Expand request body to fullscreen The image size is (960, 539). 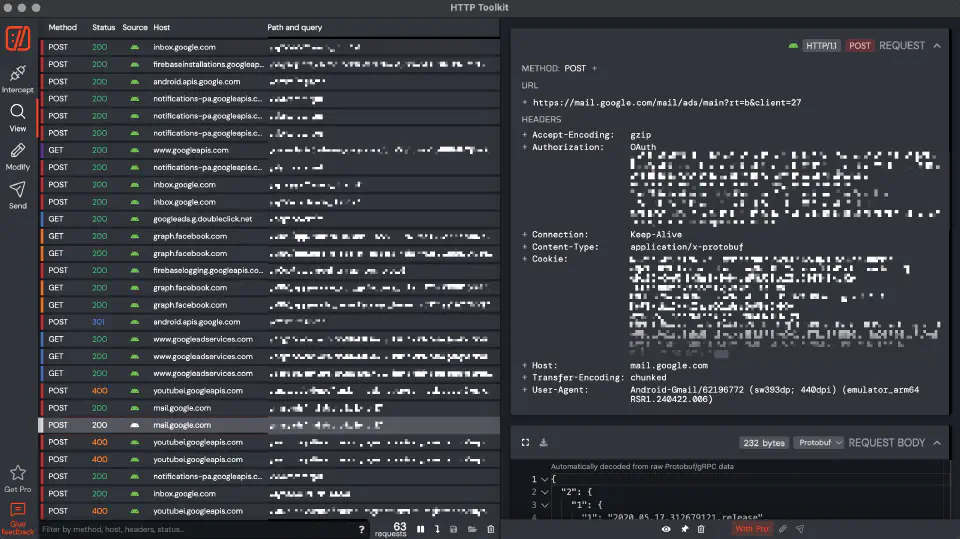pos(525,442)
